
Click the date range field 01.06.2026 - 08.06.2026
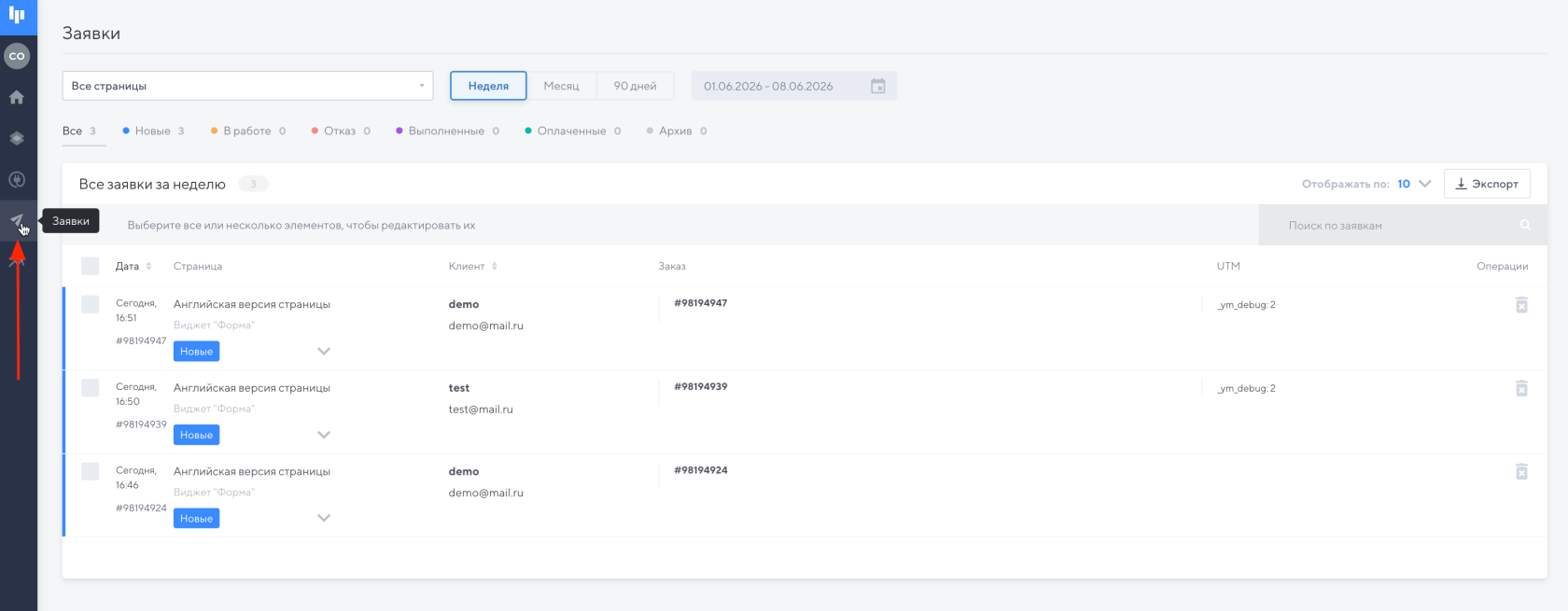pos(793,86)
